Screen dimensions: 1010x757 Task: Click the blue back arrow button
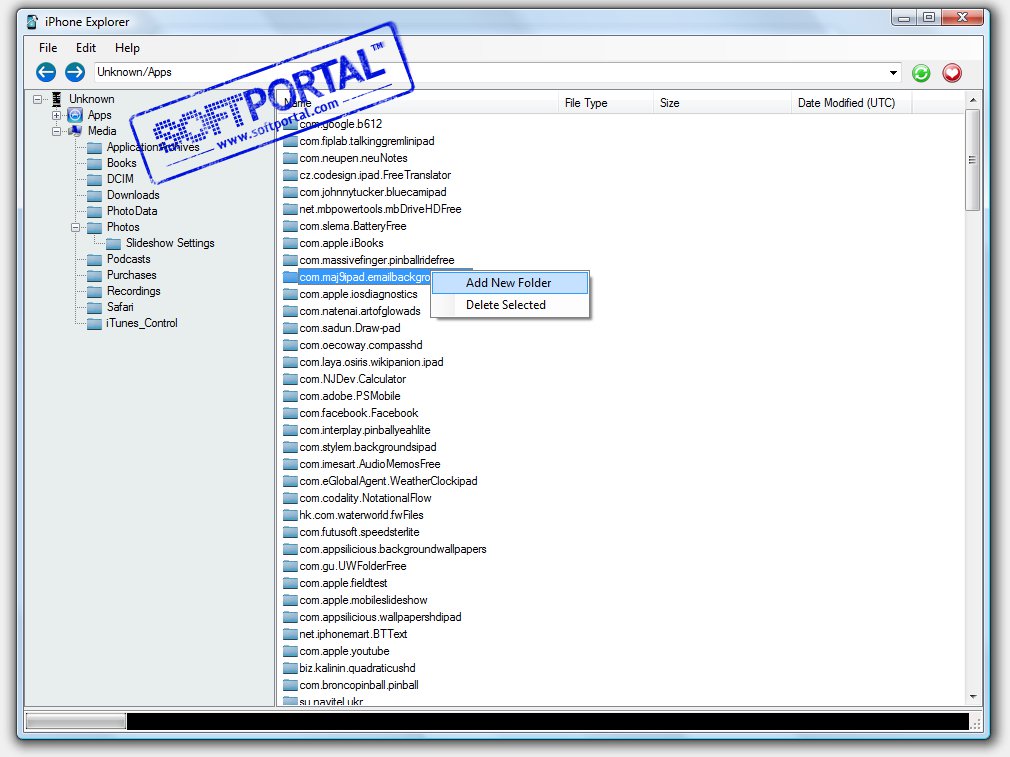pyautogui.click(x=46, y=72)
